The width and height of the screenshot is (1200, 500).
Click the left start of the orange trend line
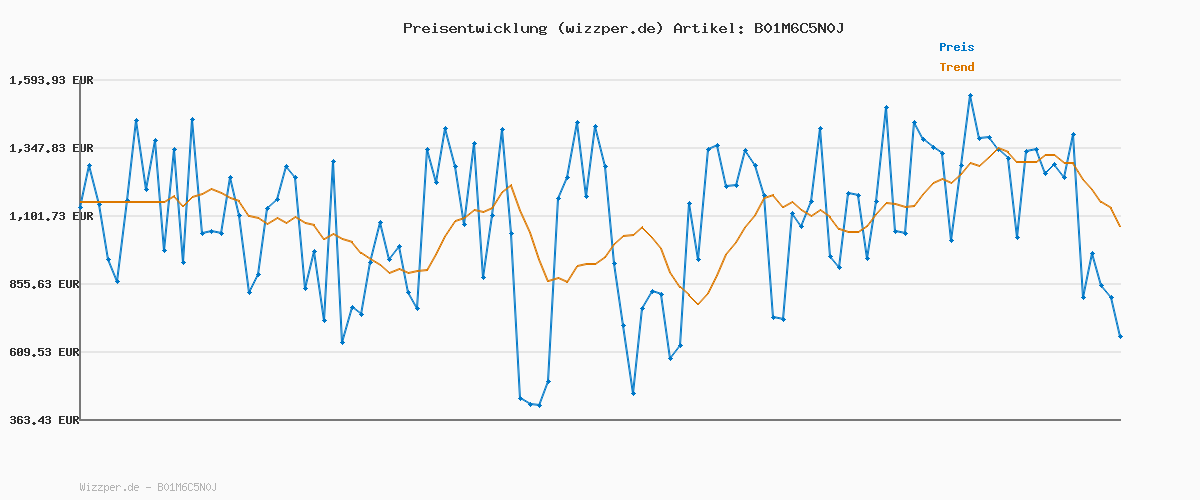81,202
